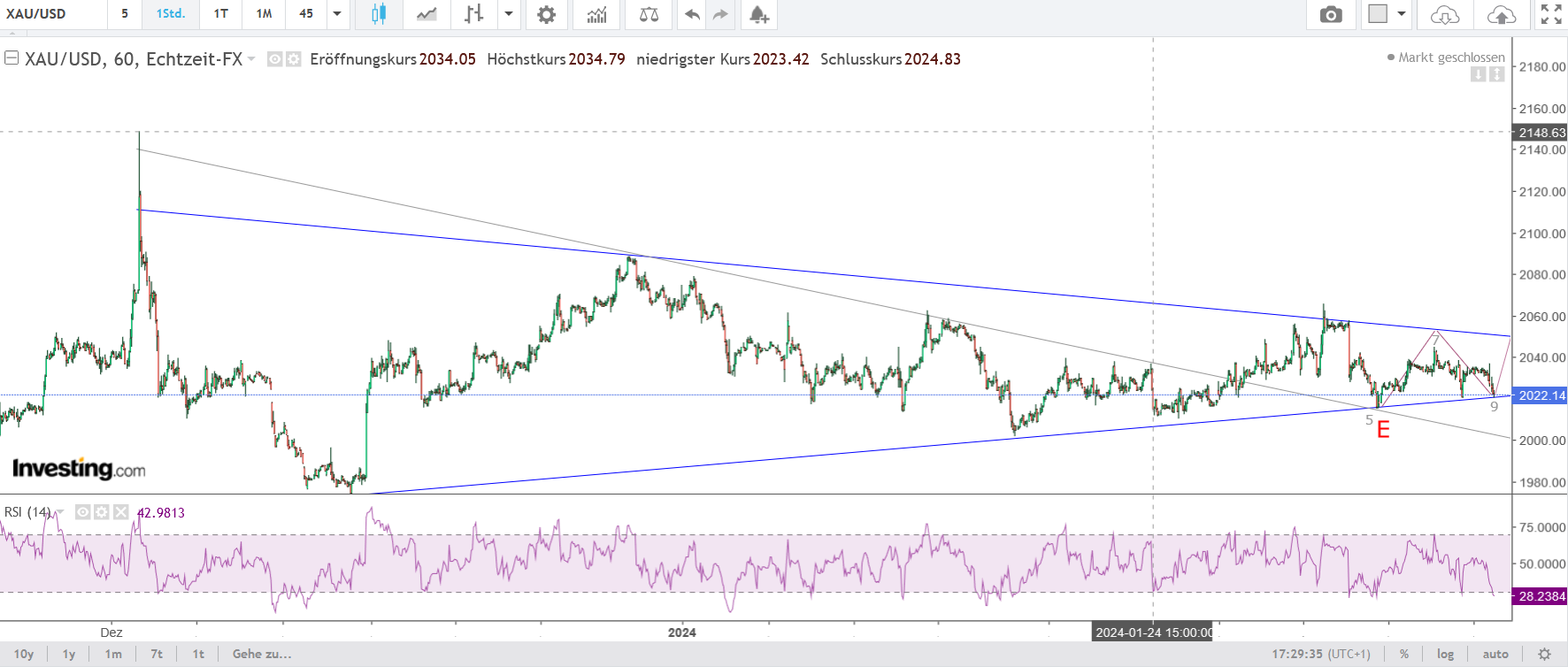Open chart properties gear at bottom right
Image resolution: width=1568 pixels, height=667 pixels.
pos(1544,655)
